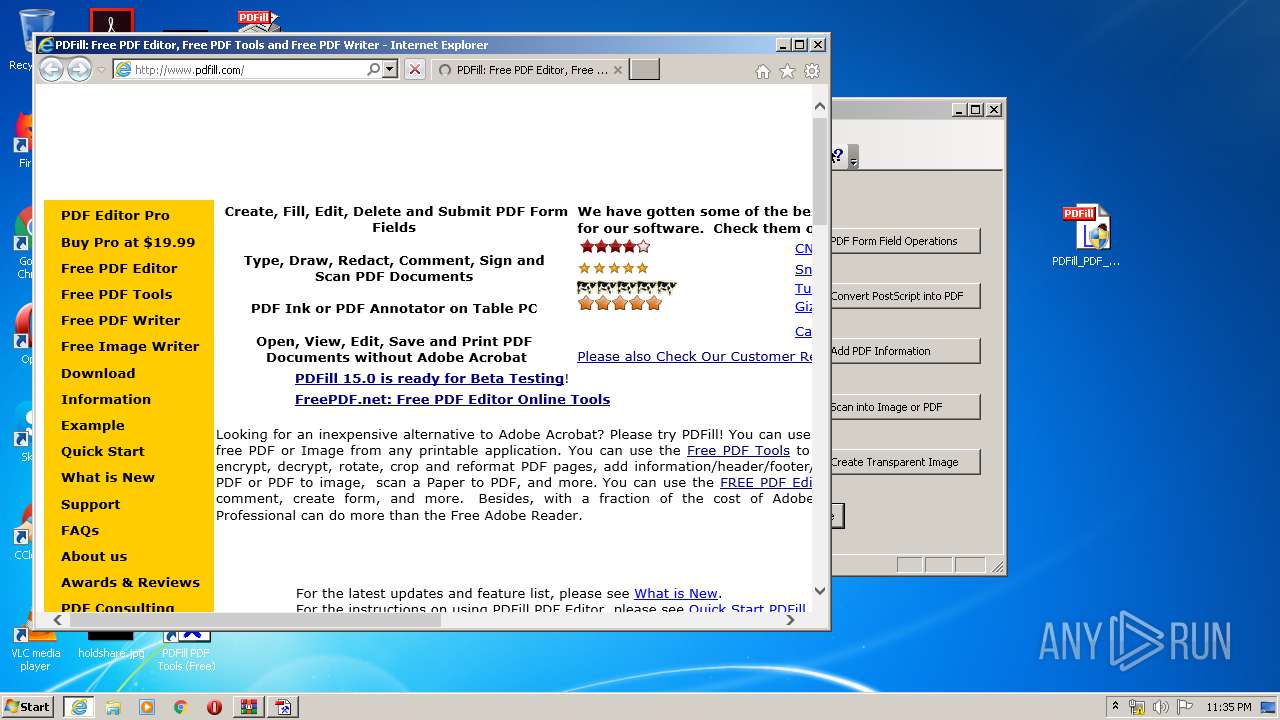
Task: Open the About us sidebar link
Action: [94, 556]
